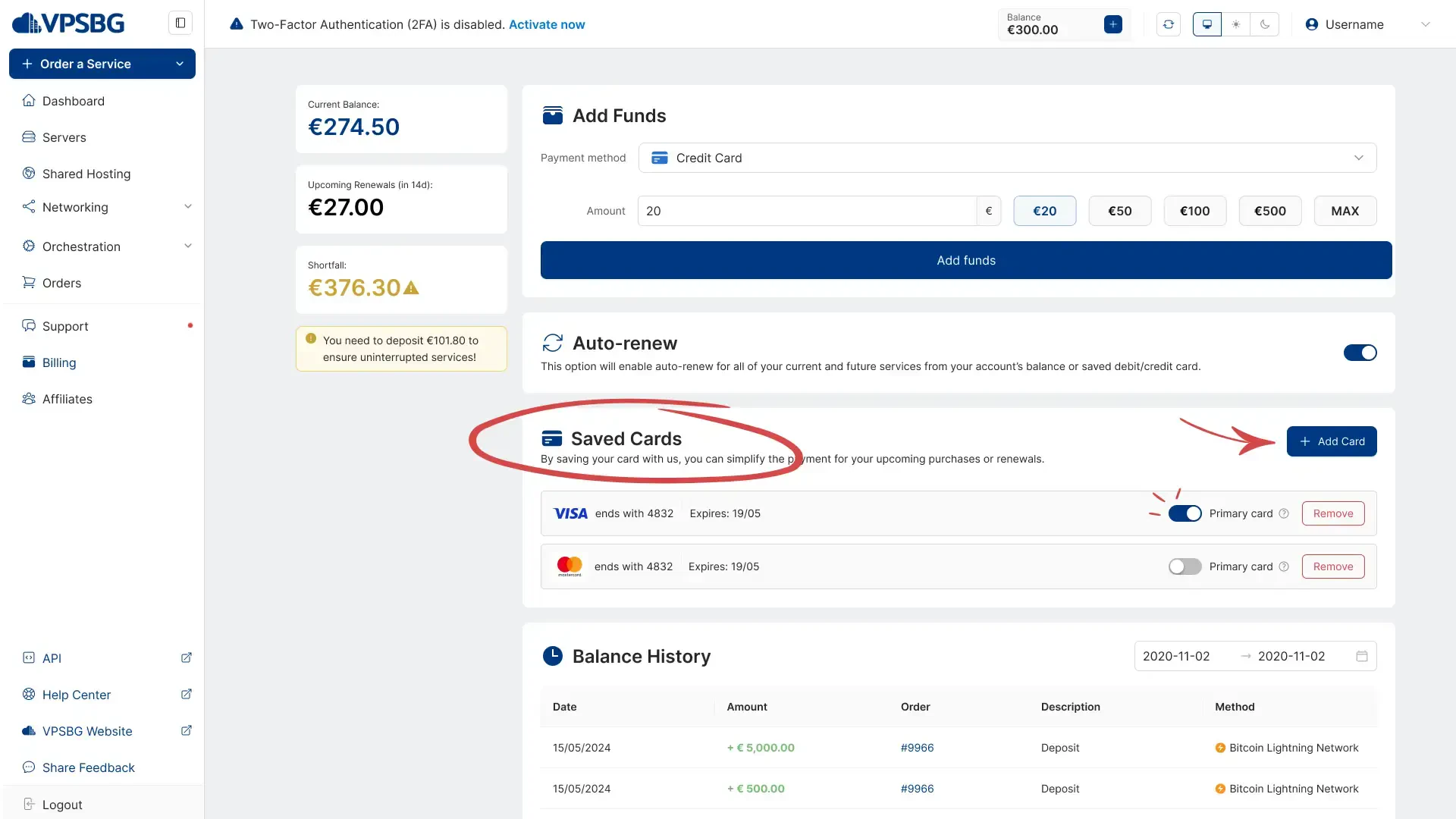1456x819 pixels.
Task: Open Affiliates from the sidebar
Action: [67, 399]
